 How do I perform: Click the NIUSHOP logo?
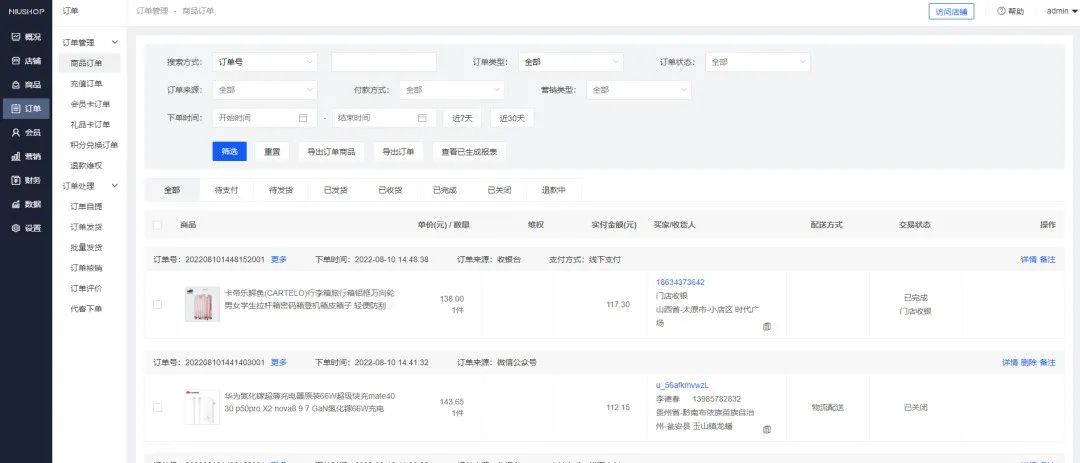(25, 11)
